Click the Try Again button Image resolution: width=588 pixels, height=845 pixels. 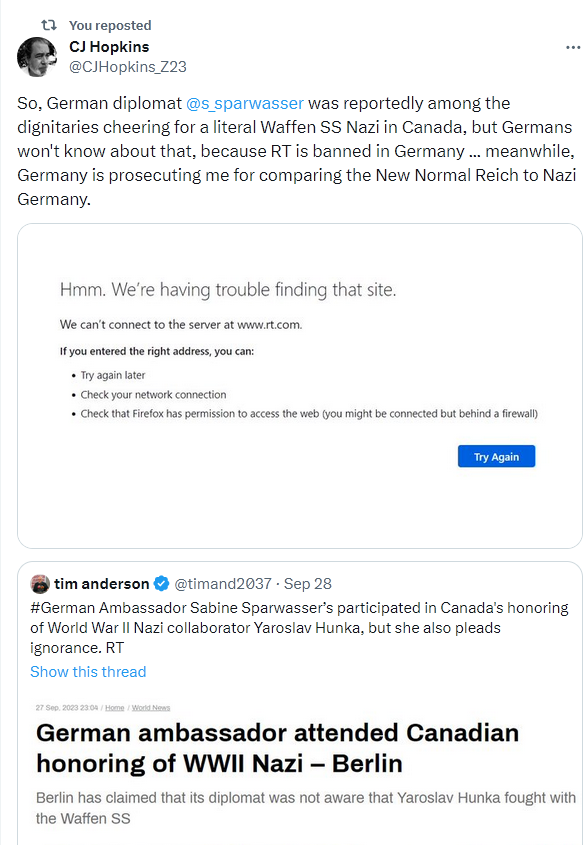(x=496, y=456)
